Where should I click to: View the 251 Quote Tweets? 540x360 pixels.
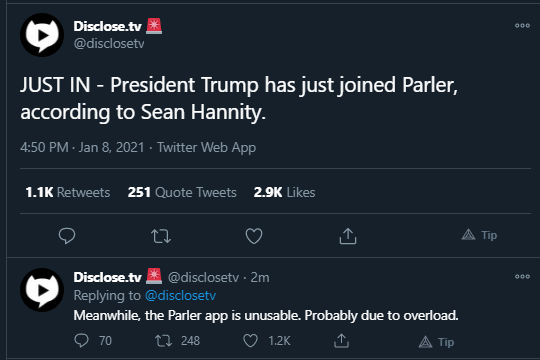pos(182,192)
